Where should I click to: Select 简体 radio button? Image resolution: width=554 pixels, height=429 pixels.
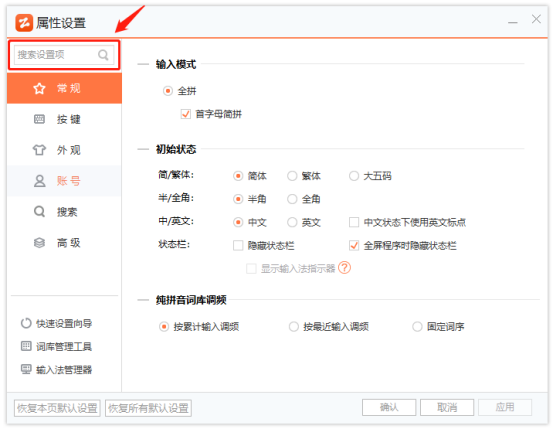[x=238, y=176]
